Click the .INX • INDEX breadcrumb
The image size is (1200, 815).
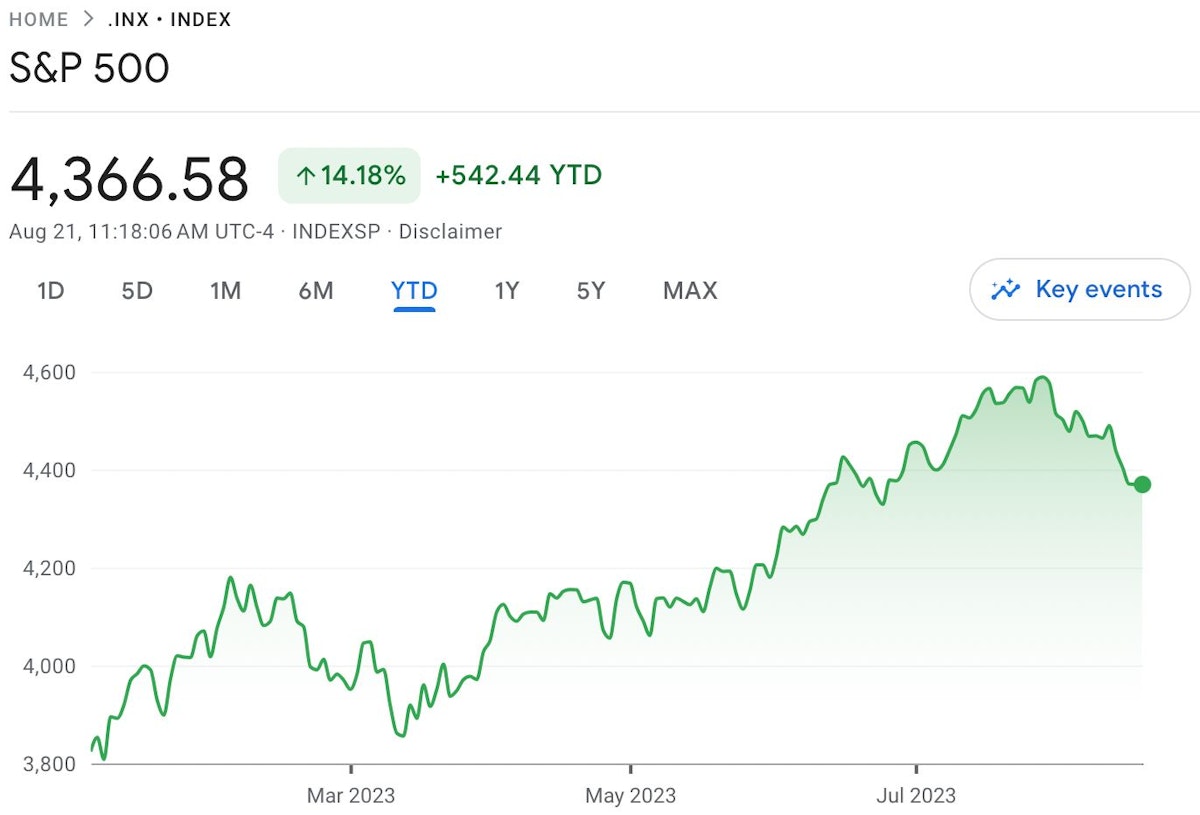[x=169, y=19]
